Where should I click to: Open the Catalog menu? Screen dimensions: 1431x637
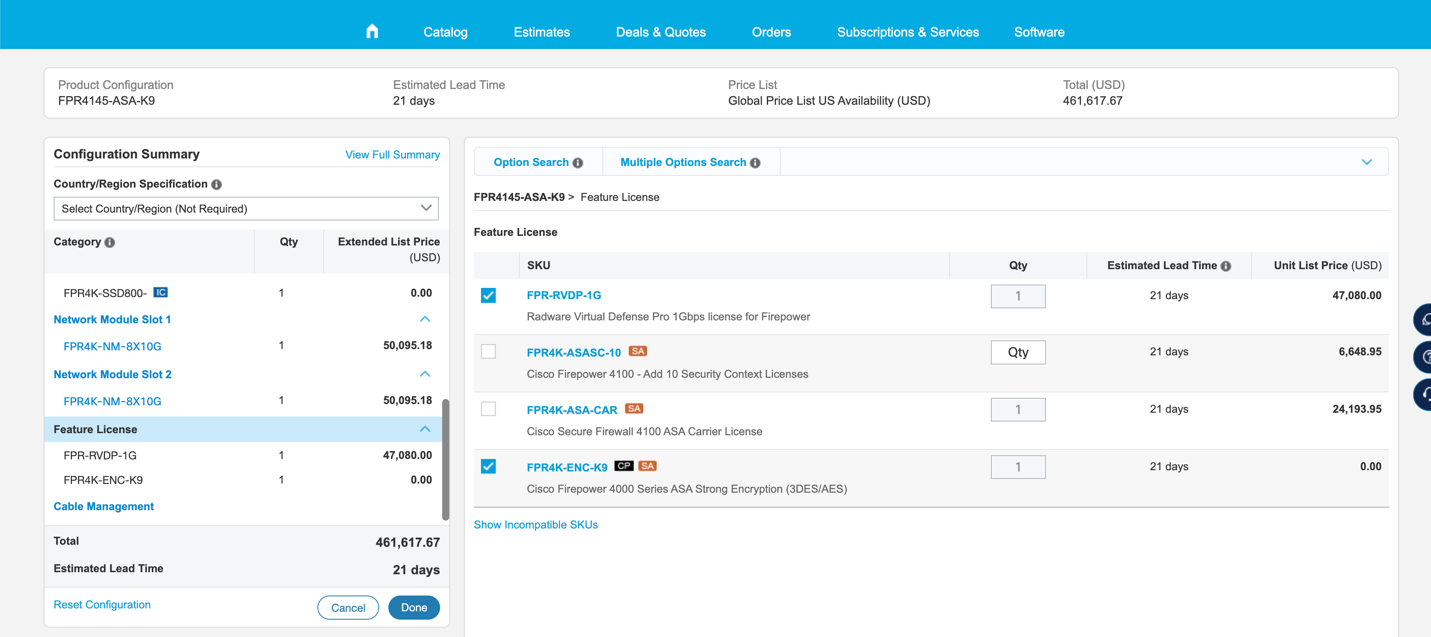coord(445,32)
